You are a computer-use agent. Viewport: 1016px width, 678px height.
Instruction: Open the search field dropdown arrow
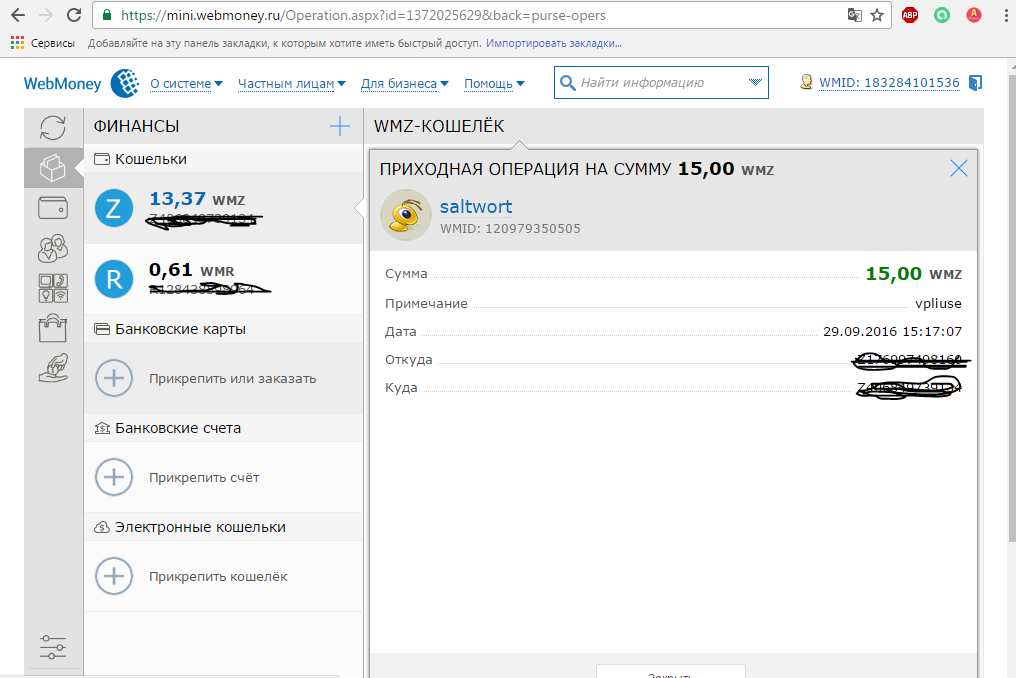click(755, 82)
